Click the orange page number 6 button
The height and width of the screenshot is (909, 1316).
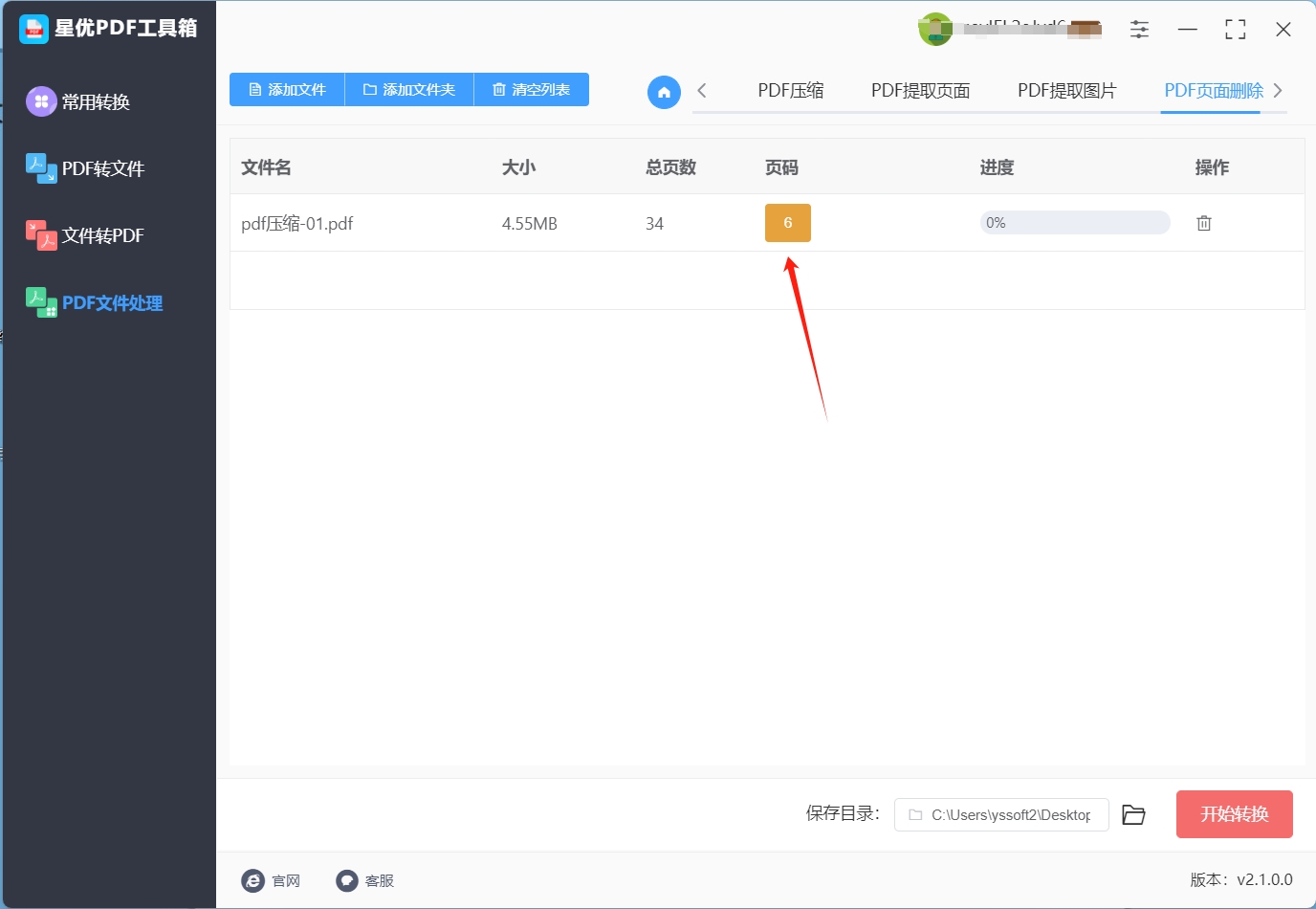pos(788,223)
